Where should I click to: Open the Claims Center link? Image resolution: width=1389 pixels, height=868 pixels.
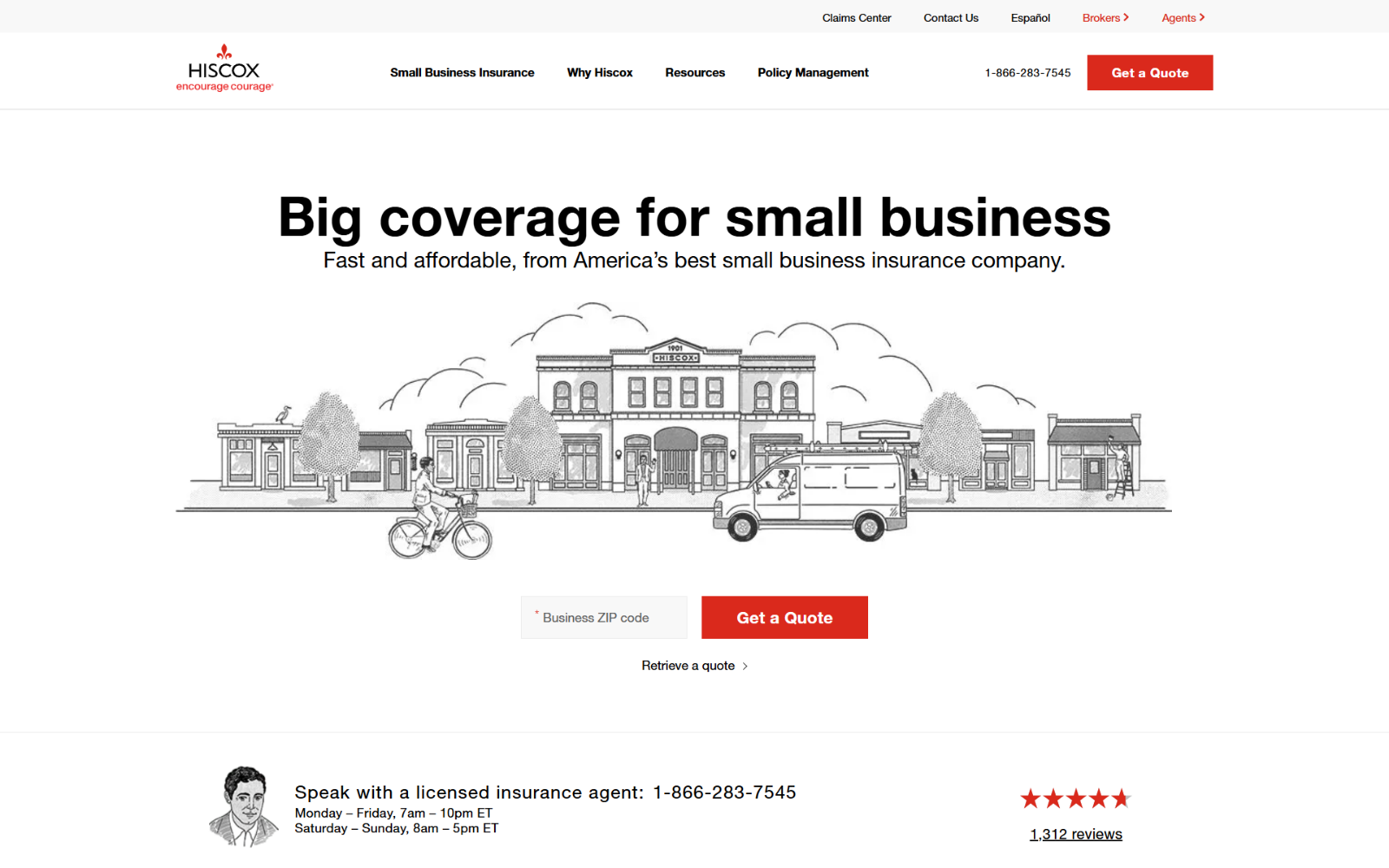(x=856, y=18)
